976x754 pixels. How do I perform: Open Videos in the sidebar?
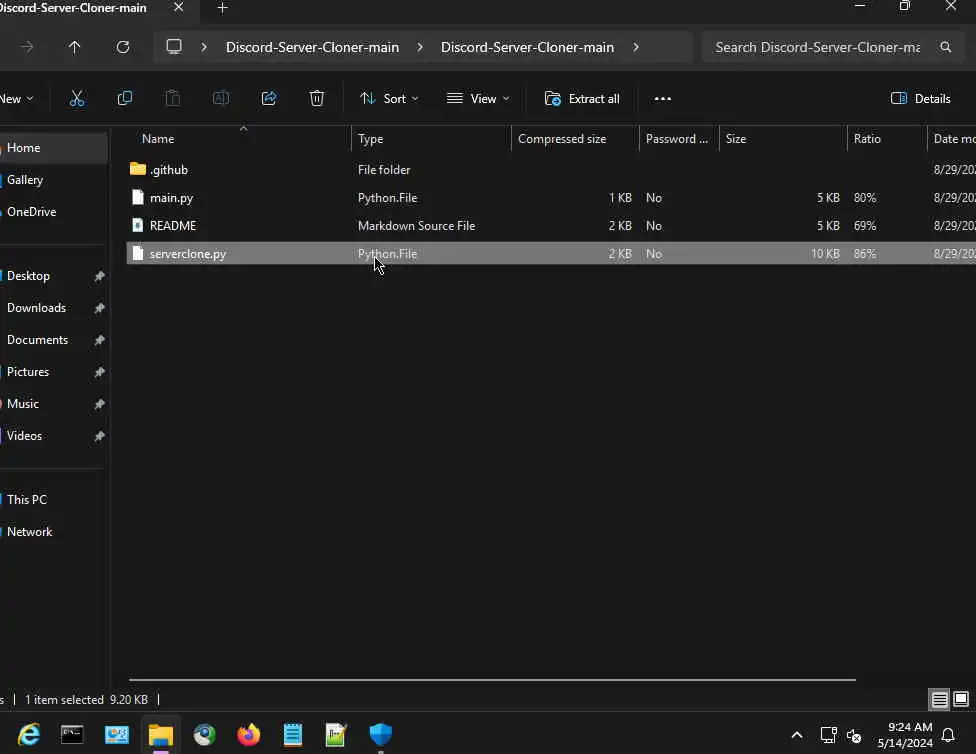pos(54,436)
